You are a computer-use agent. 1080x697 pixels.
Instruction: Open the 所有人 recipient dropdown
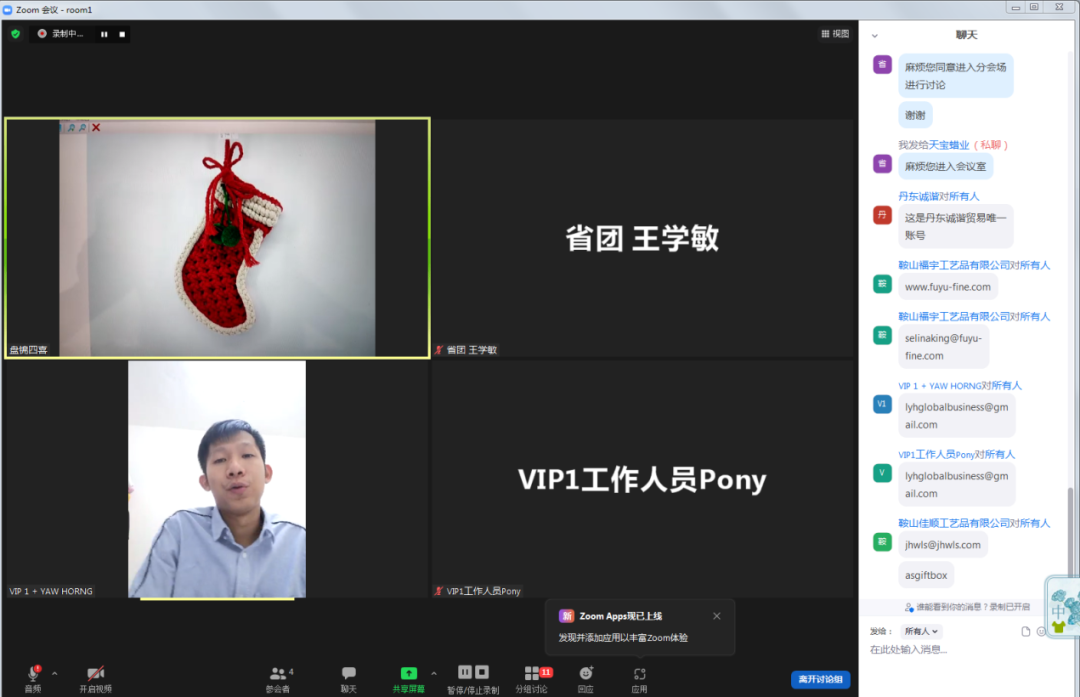(x=921, y=631)
